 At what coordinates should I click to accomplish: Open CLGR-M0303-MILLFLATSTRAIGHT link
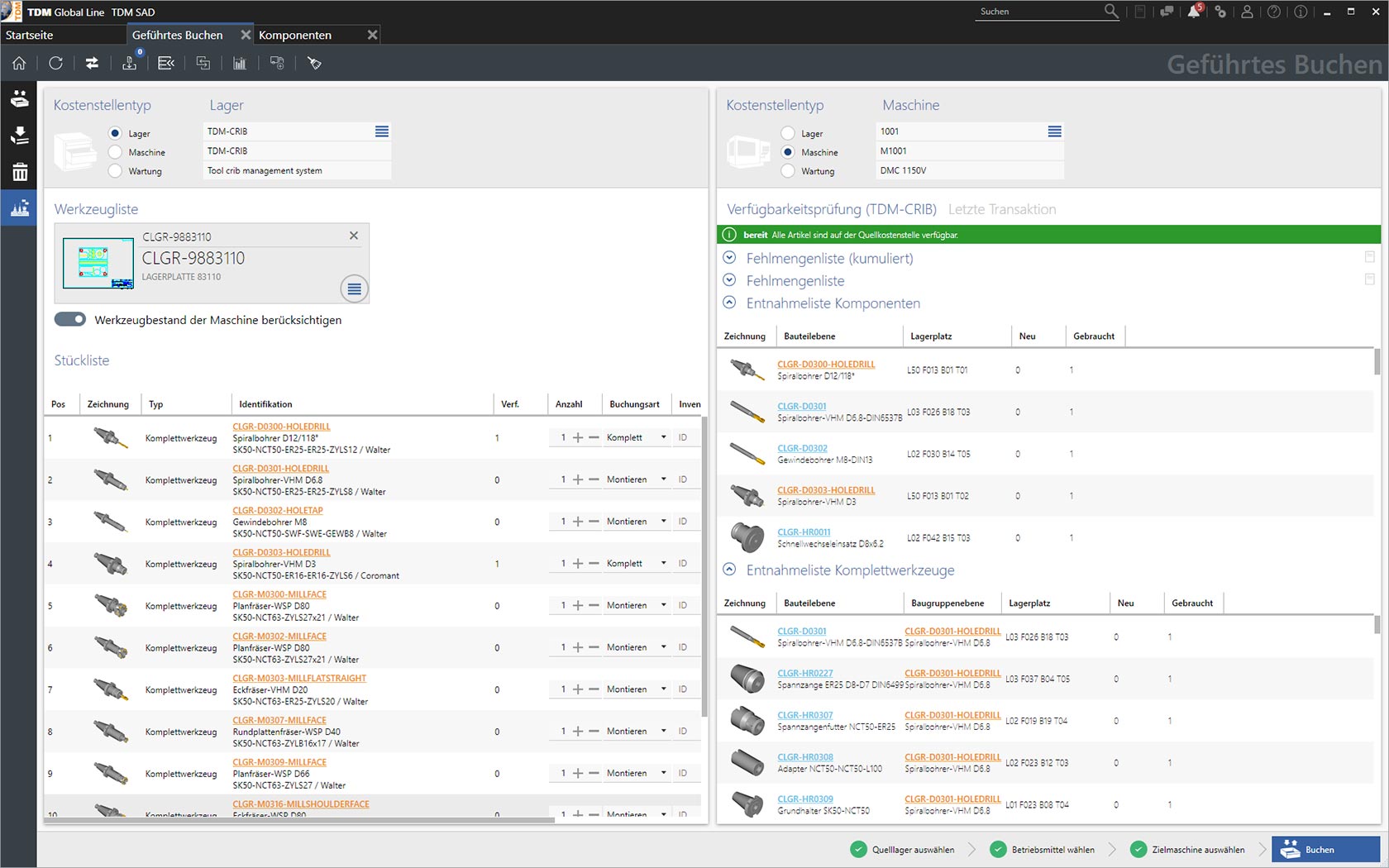tap(299, 678)
